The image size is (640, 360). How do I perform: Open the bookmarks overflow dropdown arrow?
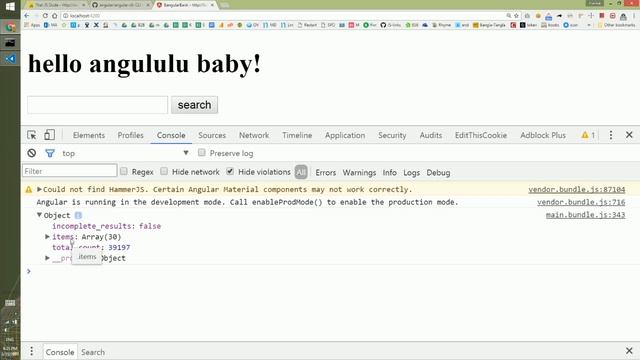[x=589, y=25]
